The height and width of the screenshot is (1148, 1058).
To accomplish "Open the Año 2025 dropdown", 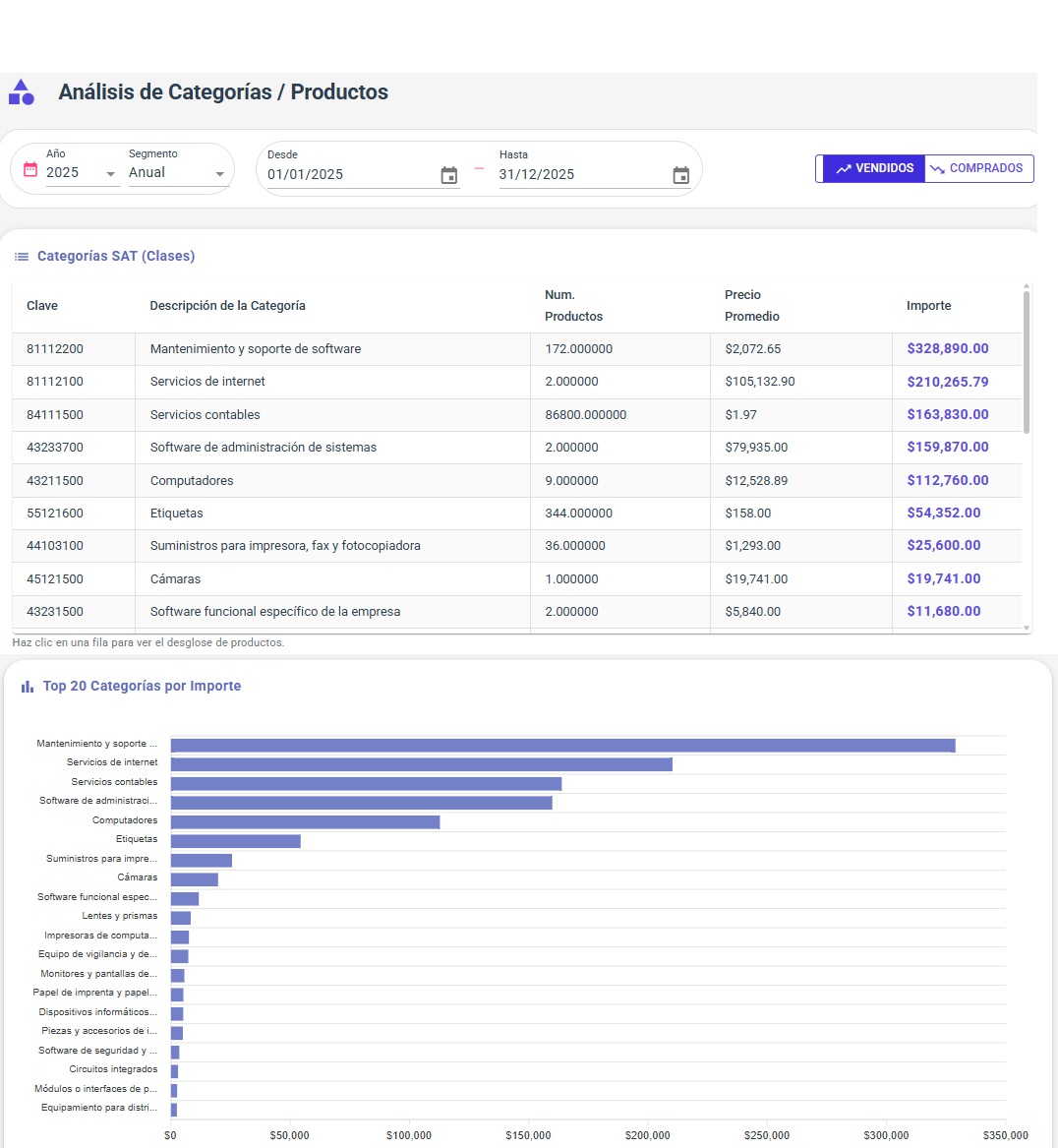I will coord(82,173).
